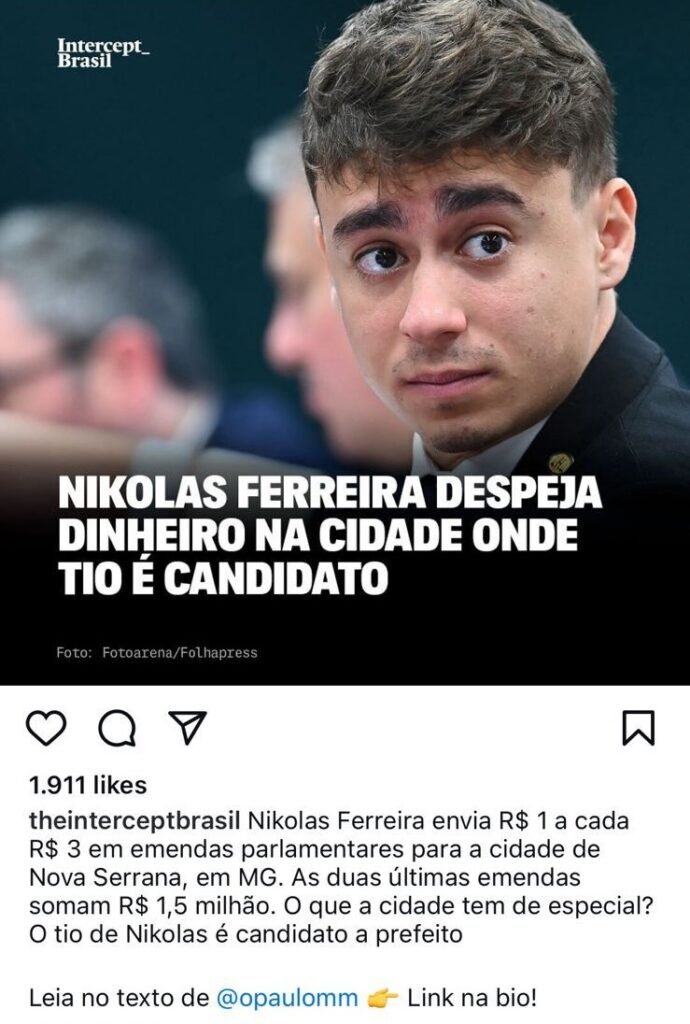Tap the Link na bio! text
Image resolution: width=690 pixels, height=1024 pixels.
tap(473, 998)
